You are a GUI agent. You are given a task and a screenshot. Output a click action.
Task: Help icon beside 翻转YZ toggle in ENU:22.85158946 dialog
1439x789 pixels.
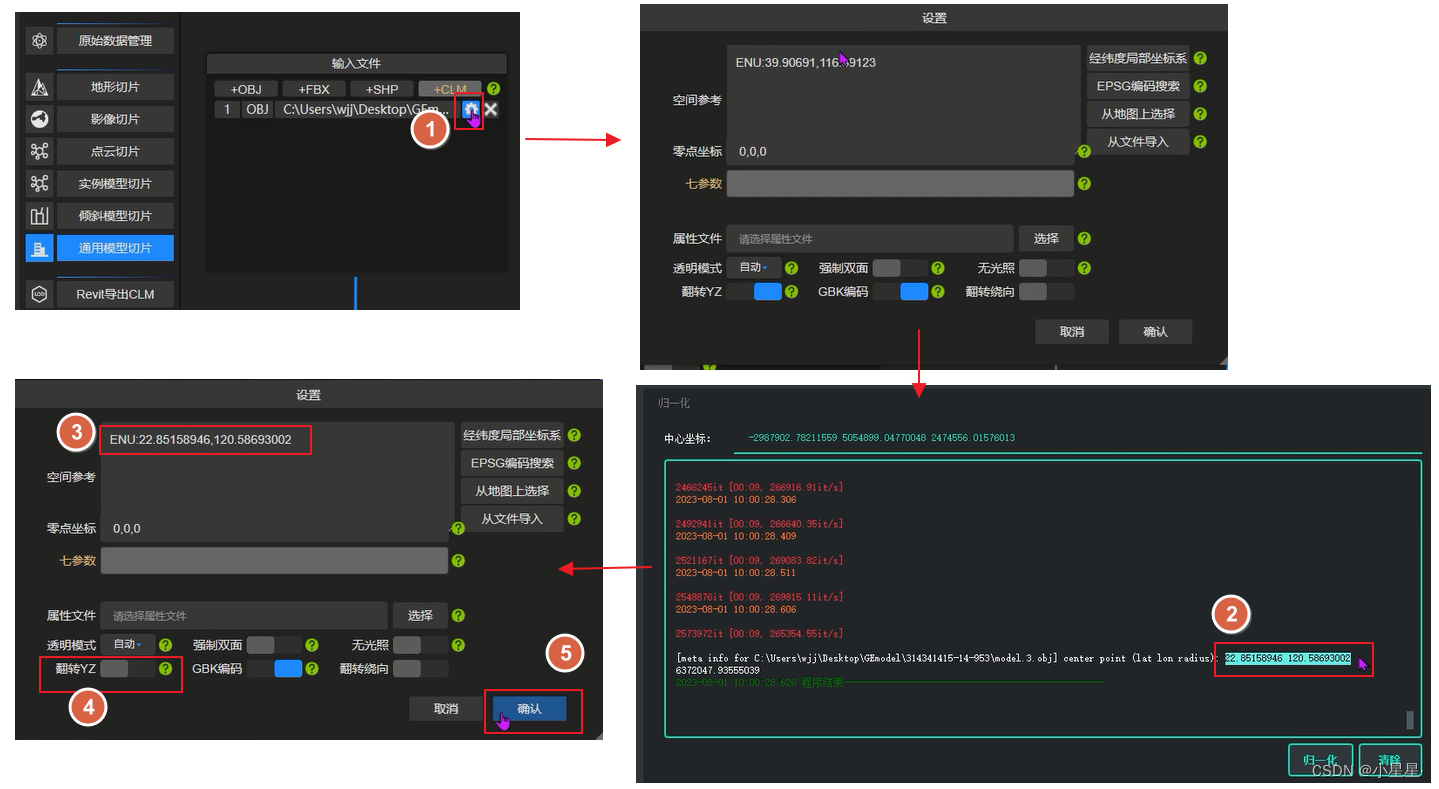pyautogui.click(x=166, y=669)
